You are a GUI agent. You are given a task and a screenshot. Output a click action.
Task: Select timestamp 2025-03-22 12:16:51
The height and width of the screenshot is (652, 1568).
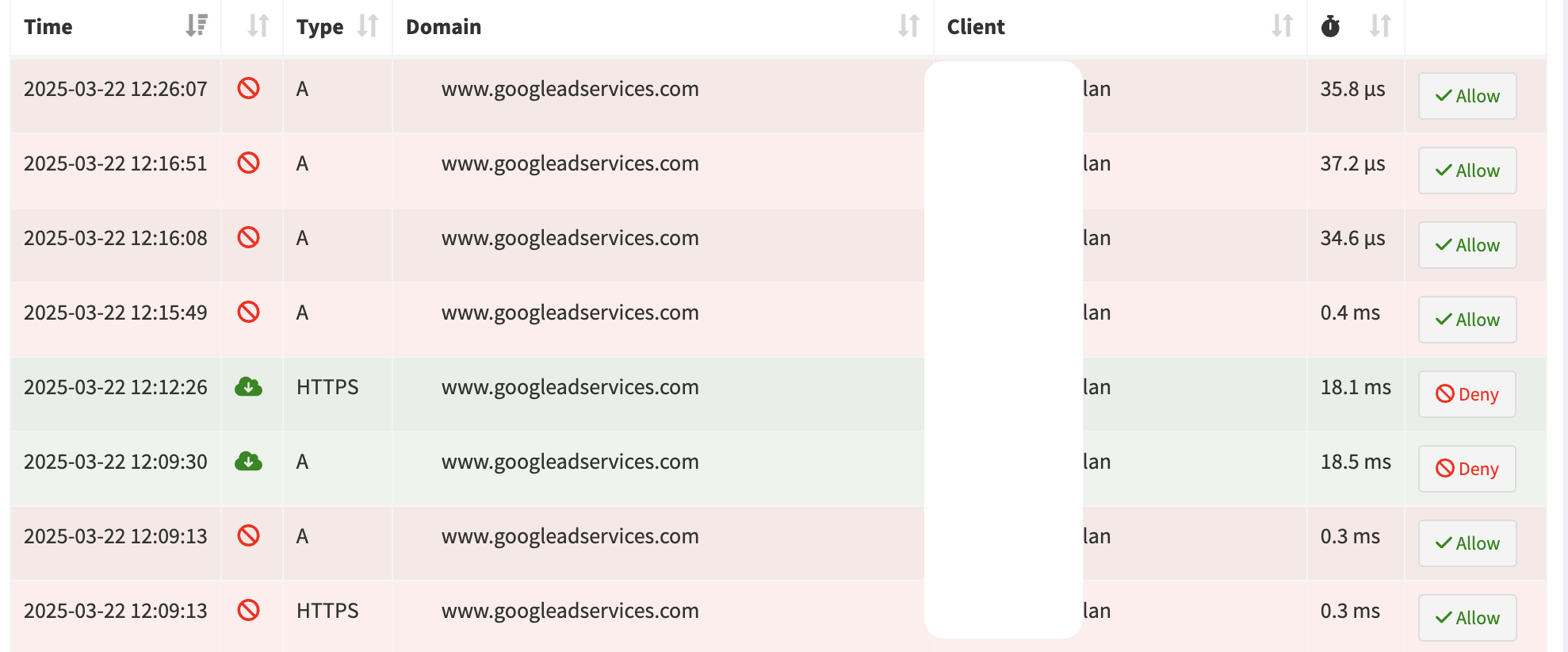click(x=116, y=163)
